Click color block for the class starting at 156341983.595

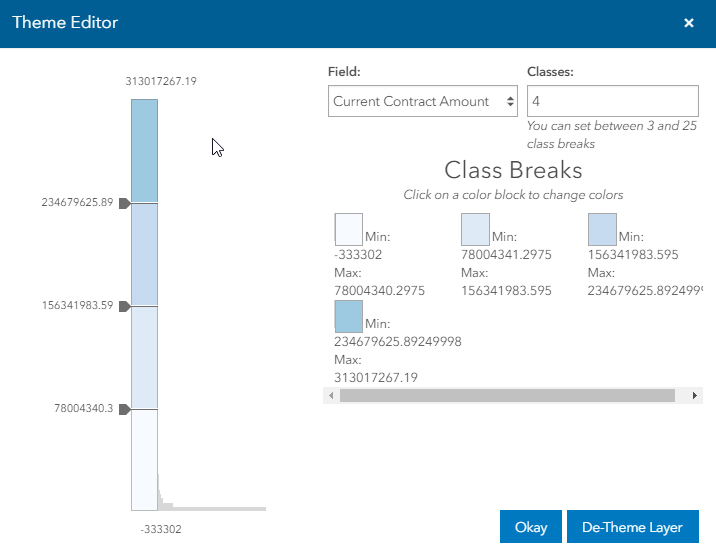tap(602, 230)
